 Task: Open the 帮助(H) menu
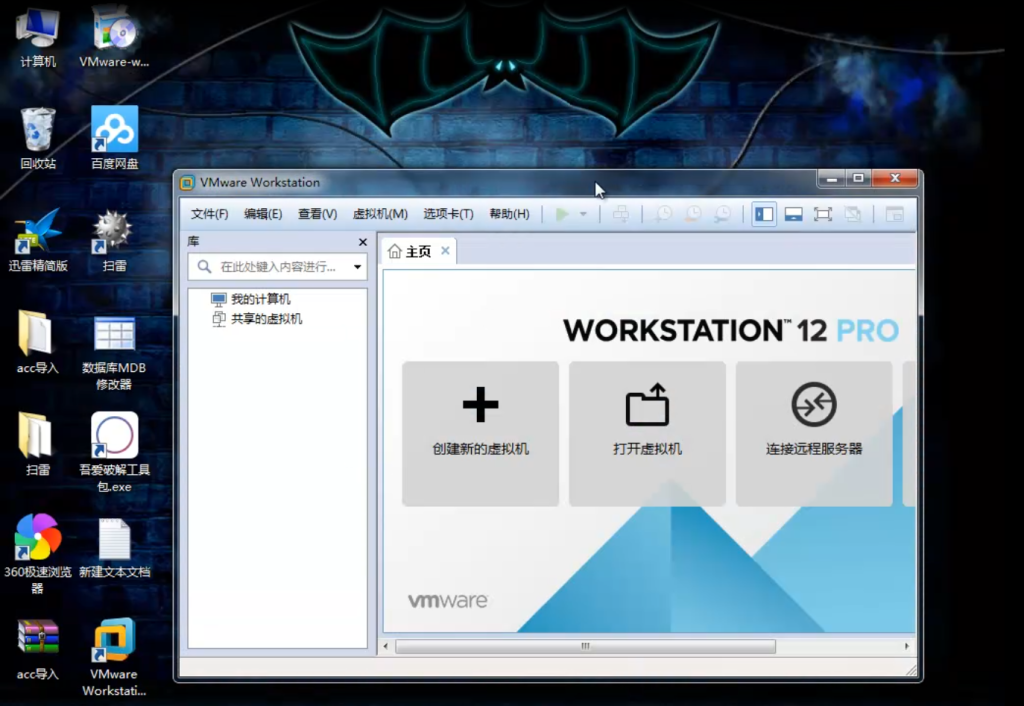coord(509,214)
